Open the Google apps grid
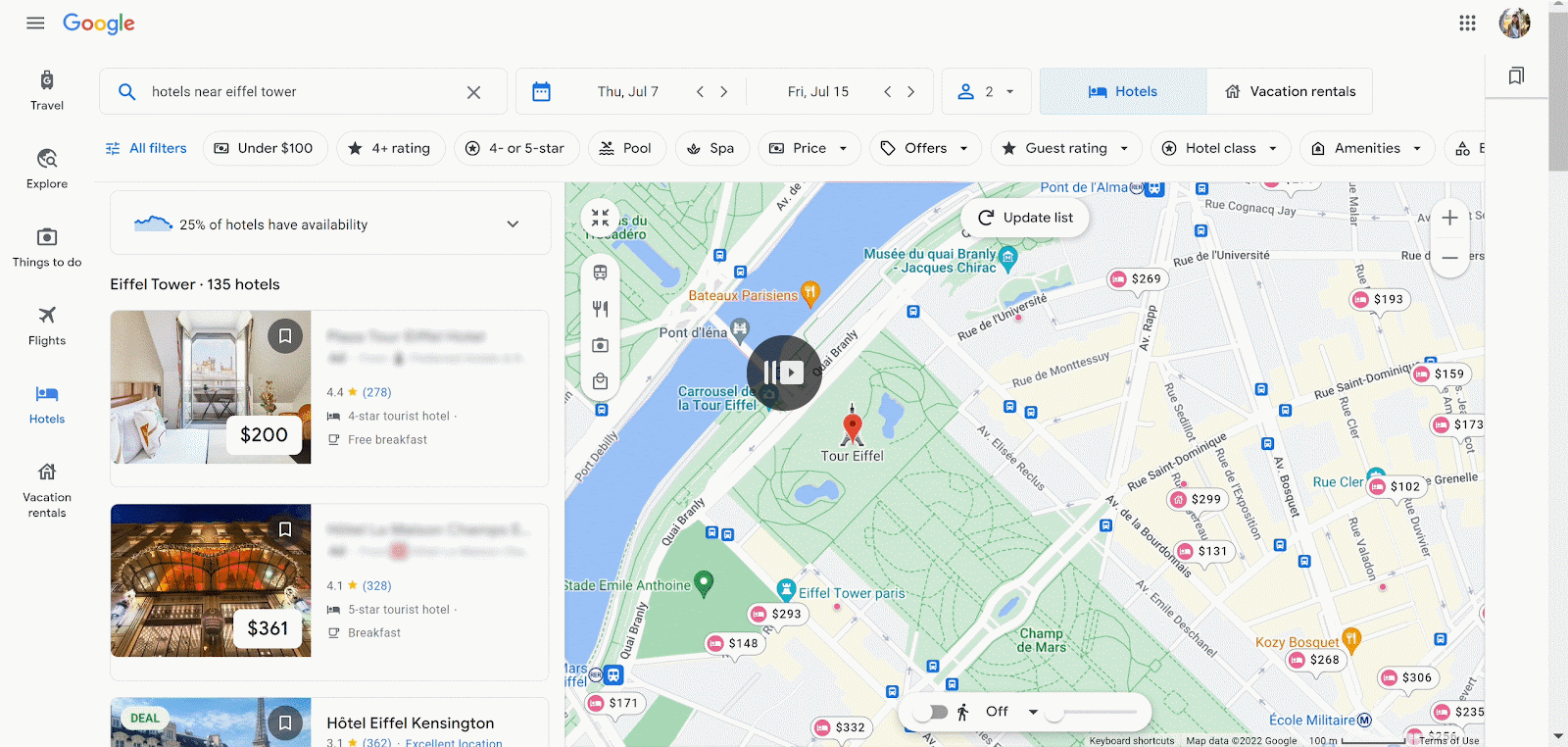 (x=1467, y=23)
